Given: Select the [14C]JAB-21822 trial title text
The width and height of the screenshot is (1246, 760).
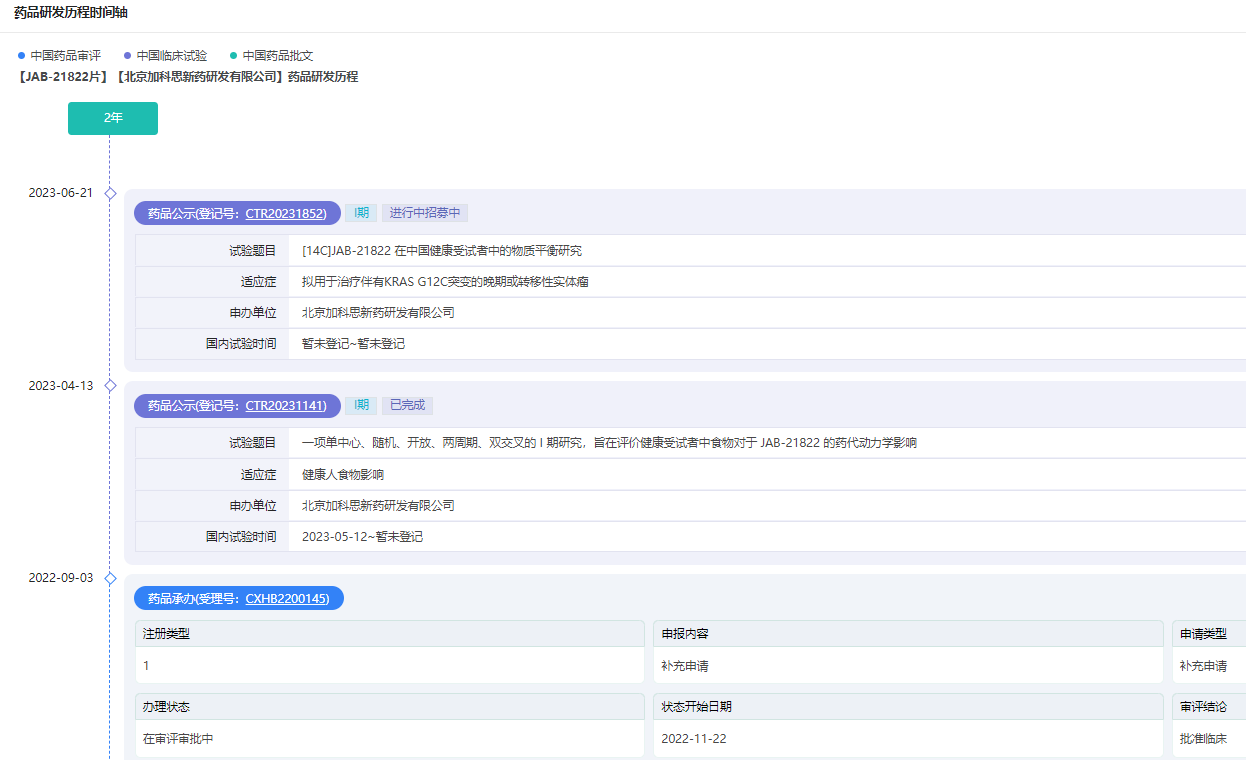Looking at the screenshot, I should pyautogui.click(x=442, y=251).
